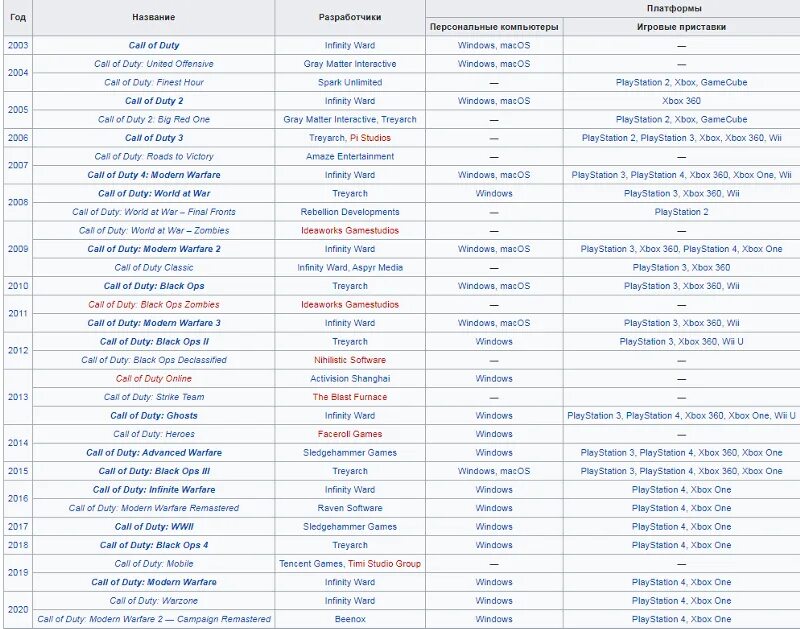Open Call of Duty: United Offensive link

[154, 64]
